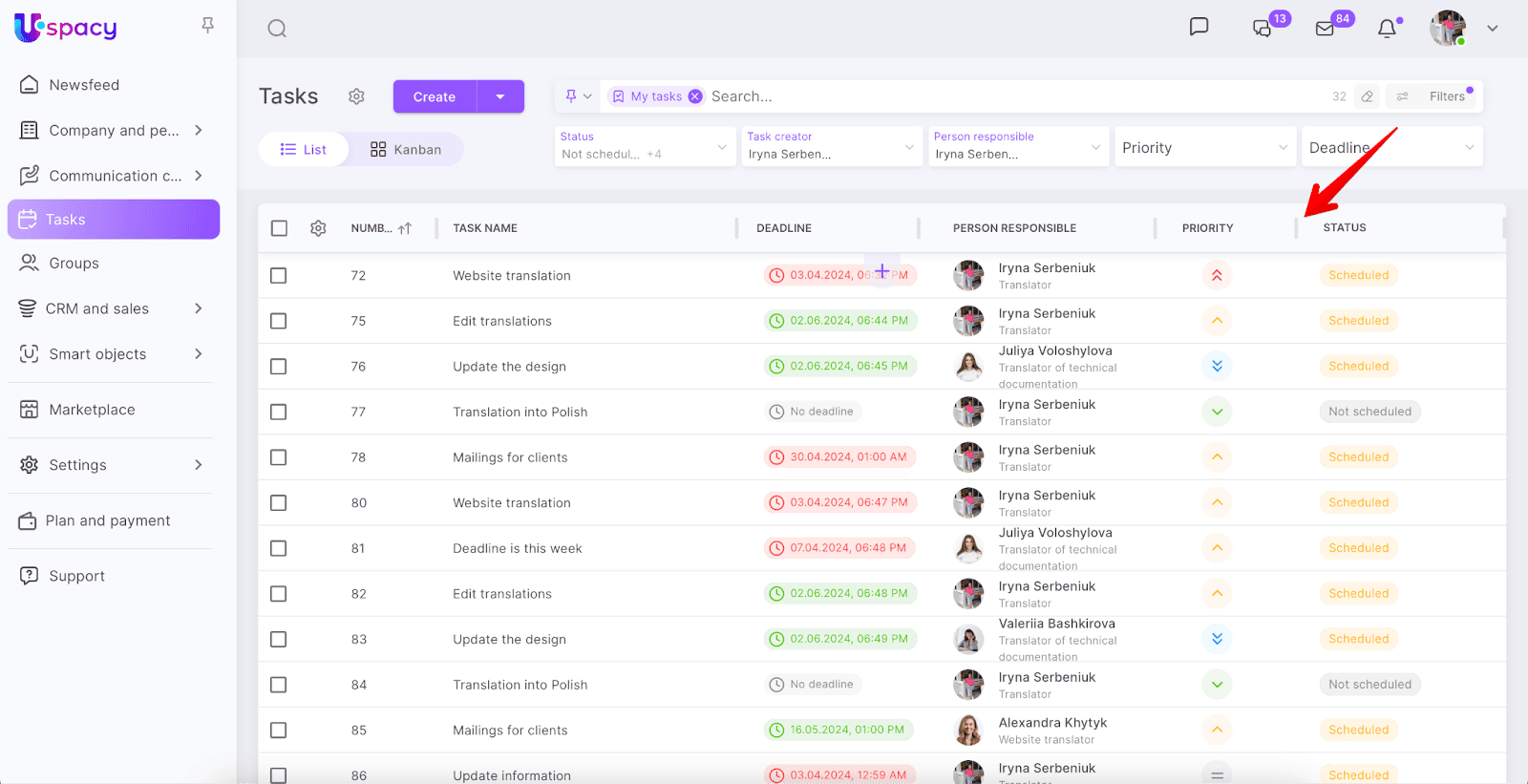Click the eraser clear filters icon
This screenshot has height=784, width=1528.
coord(1367,96)
